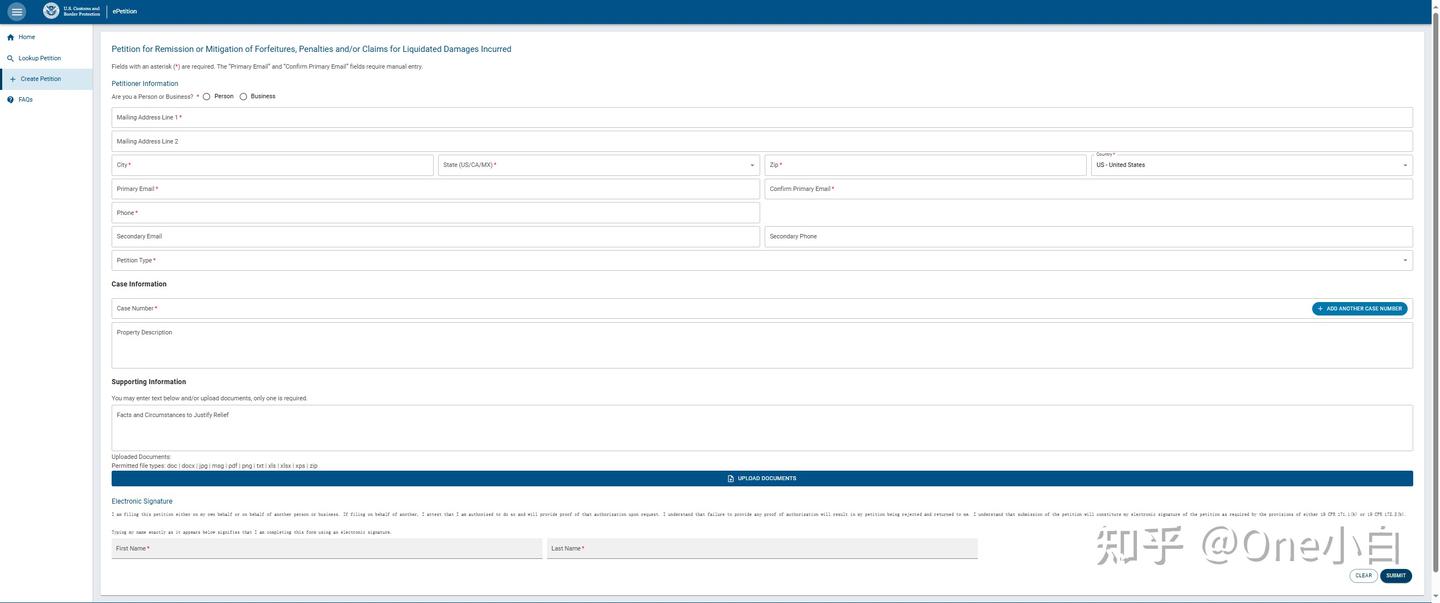The image size is (1440, 603).
Task: Click the Petitioner Information heading
Action: pos(145,84)
